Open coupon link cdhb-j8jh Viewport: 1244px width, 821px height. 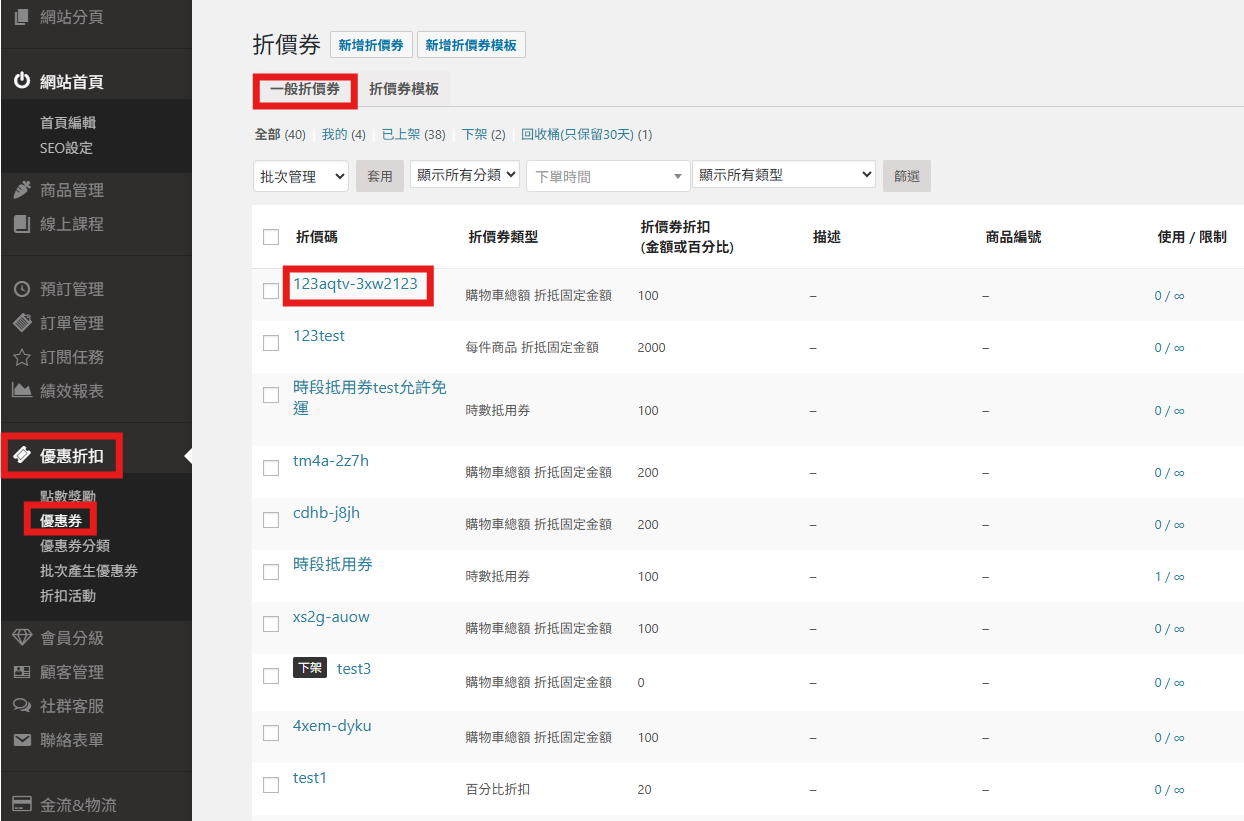pyautogui.click(x=326, y=513)
